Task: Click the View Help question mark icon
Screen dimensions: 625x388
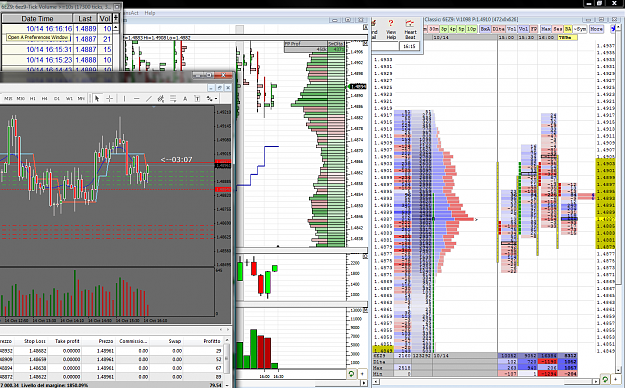Action: pyautogui.click(x=391, y=24)
